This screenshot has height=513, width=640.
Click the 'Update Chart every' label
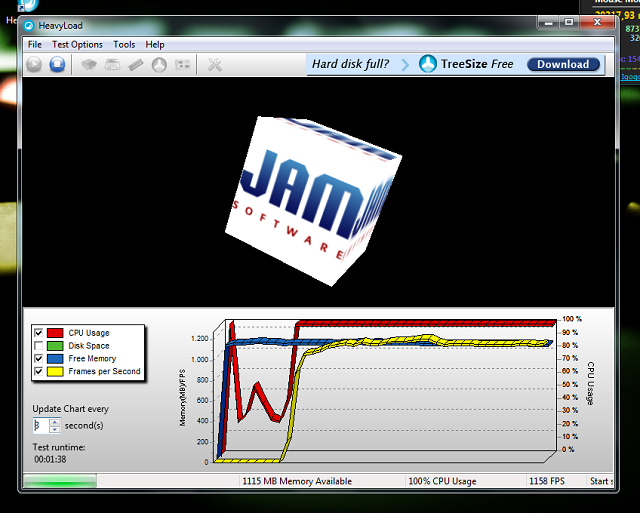coord(71,409)
